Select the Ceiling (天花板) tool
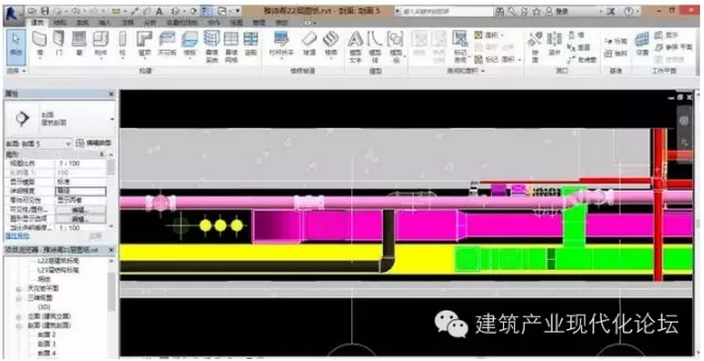The image size is (704, 361). [167, 44]
